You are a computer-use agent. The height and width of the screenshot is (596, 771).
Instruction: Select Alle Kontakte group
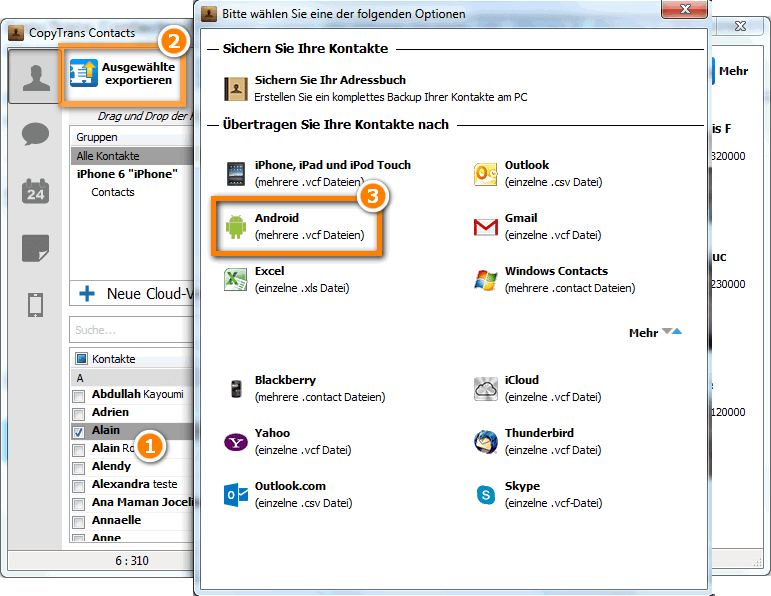132,156
